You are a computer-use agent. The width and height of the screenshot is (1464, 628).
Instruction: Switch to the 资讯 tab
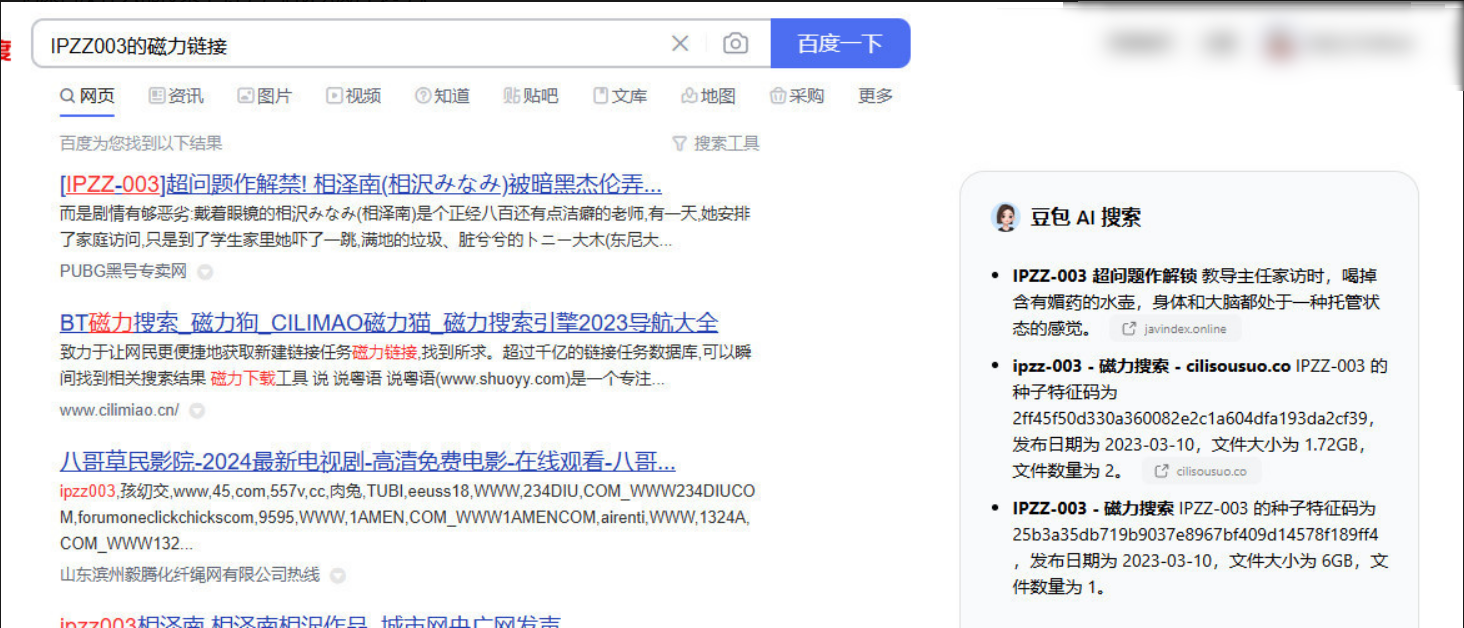click(x=176, y=96)
